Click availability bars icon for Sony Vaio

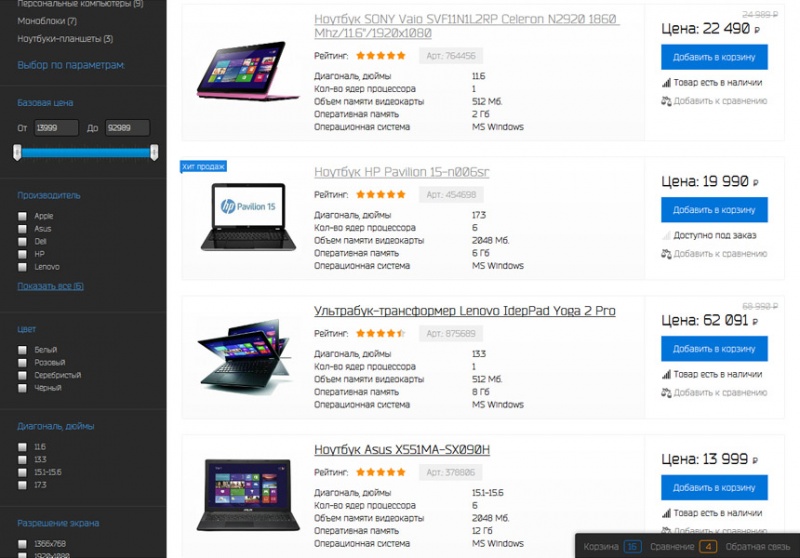tap(666, 82)
